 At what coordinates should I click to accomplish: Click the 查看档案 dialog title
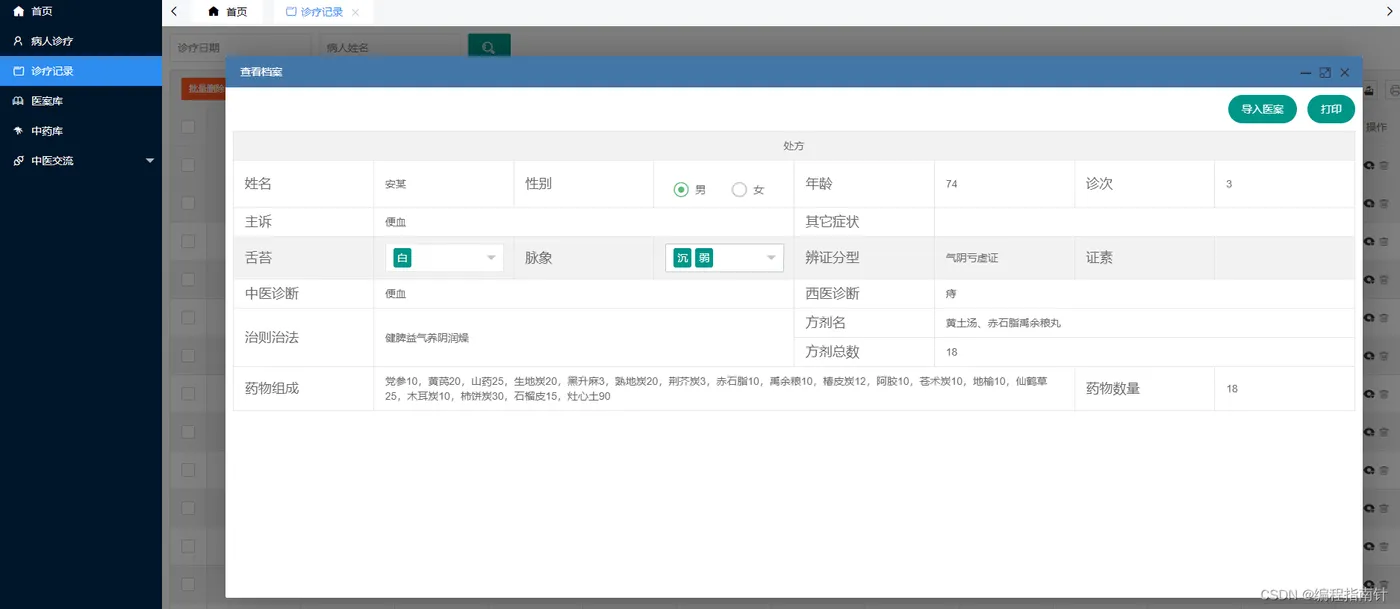point(261,72)
